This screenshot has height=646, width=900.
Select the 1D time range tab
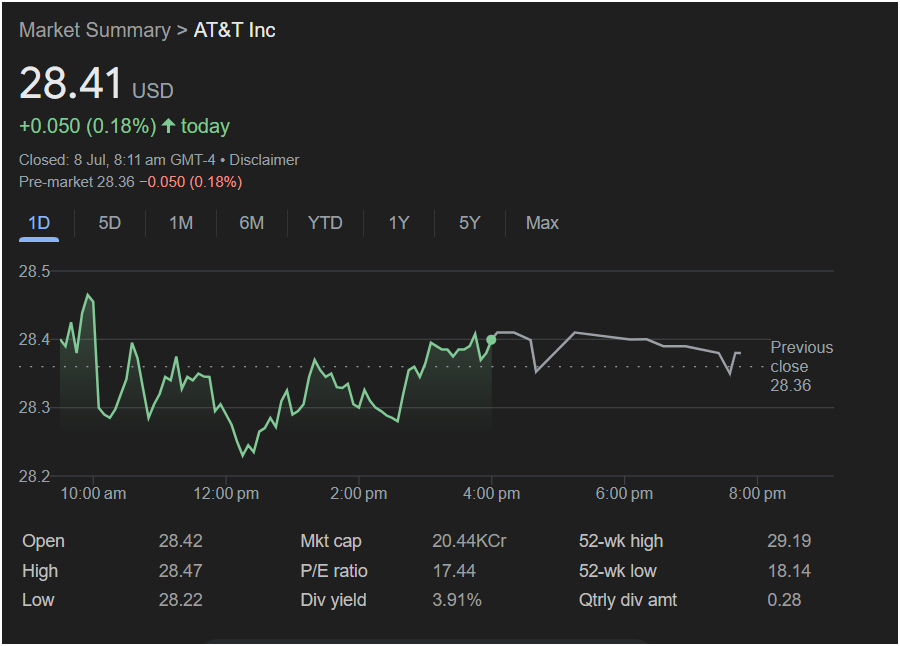39,223
